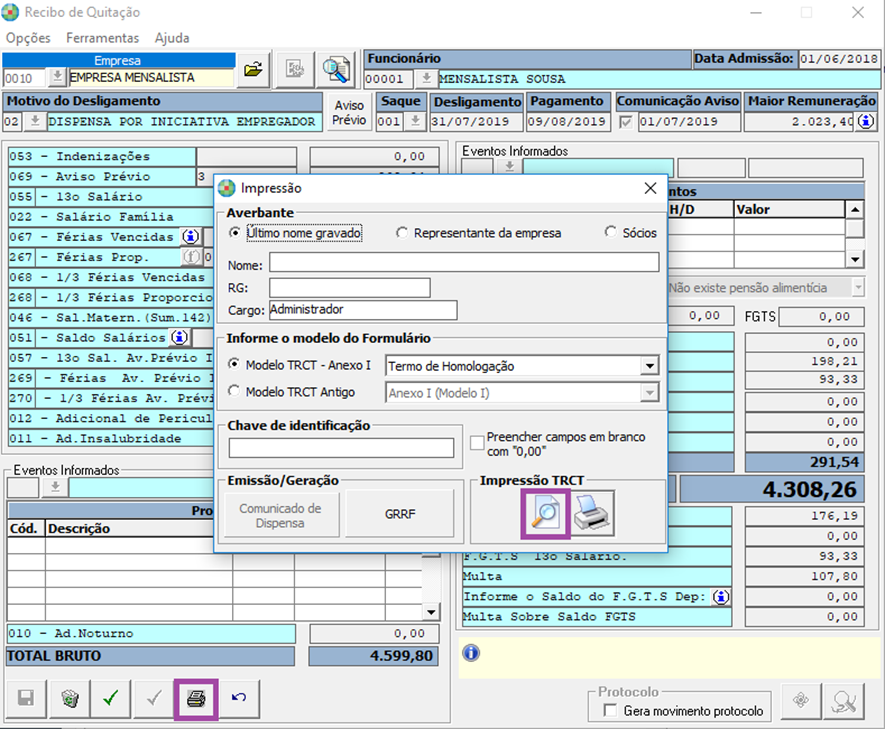
Task: Click info icon next to Saldo Salários
Action: pos(179,337)
